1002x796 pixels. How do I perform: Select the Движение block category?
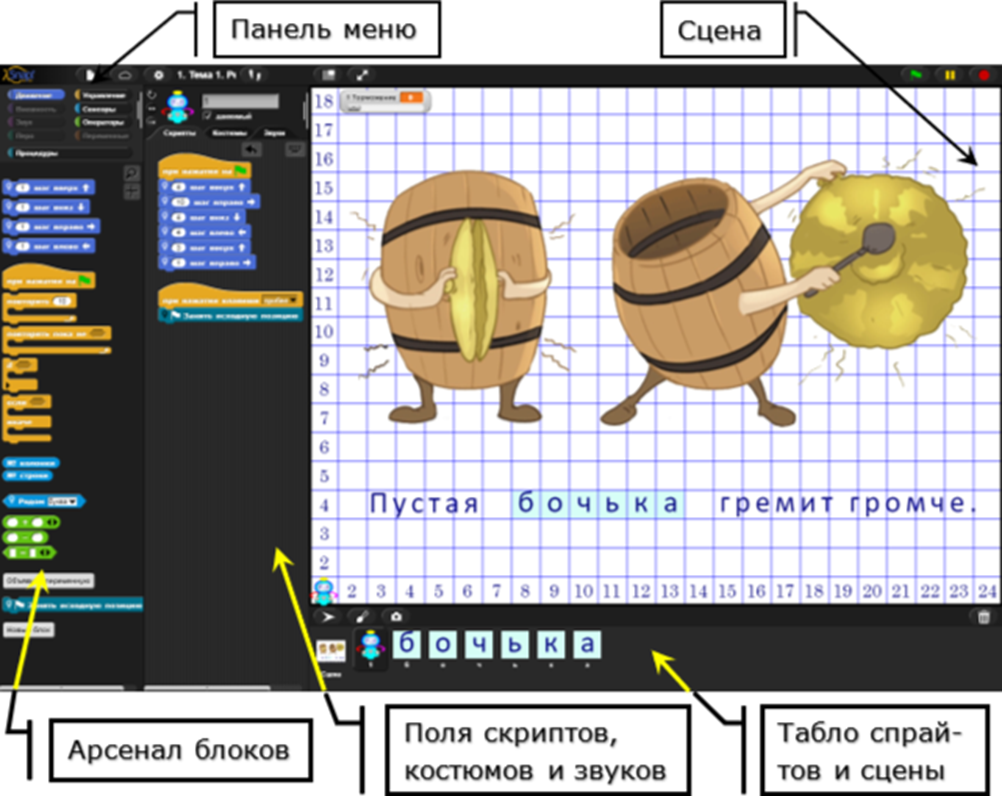tap(36, 95)
